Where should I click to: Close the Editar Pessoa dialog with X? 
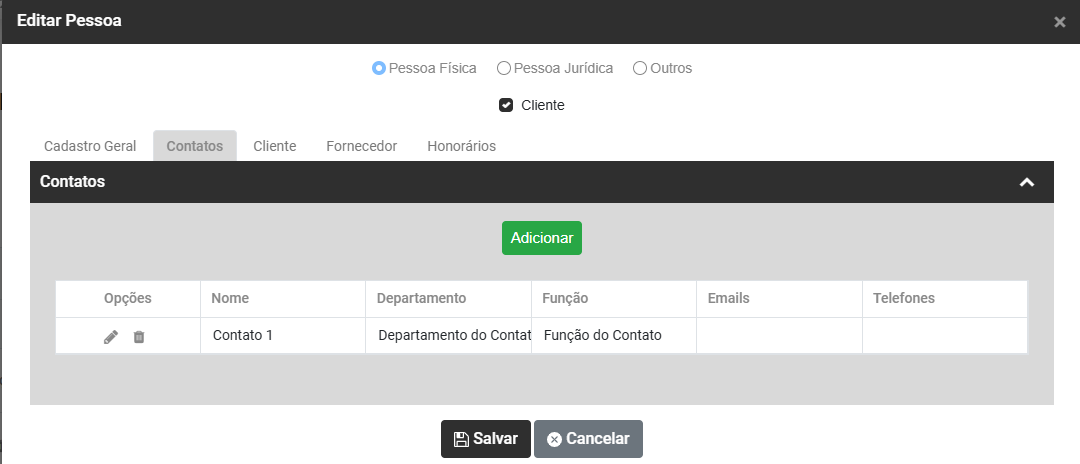pos(1060,22)
